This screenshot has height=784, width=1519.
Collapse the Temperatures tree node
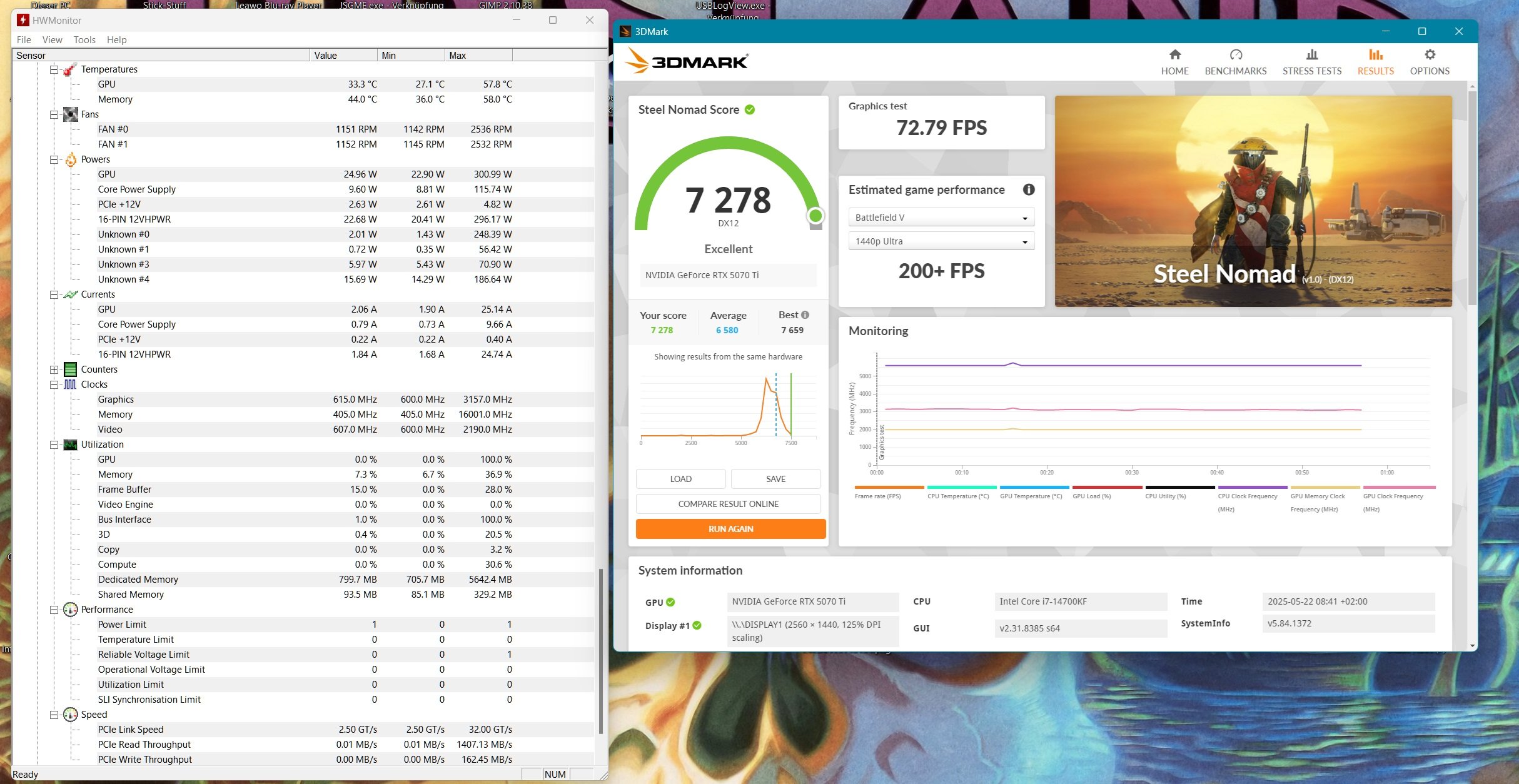[54, 69]
